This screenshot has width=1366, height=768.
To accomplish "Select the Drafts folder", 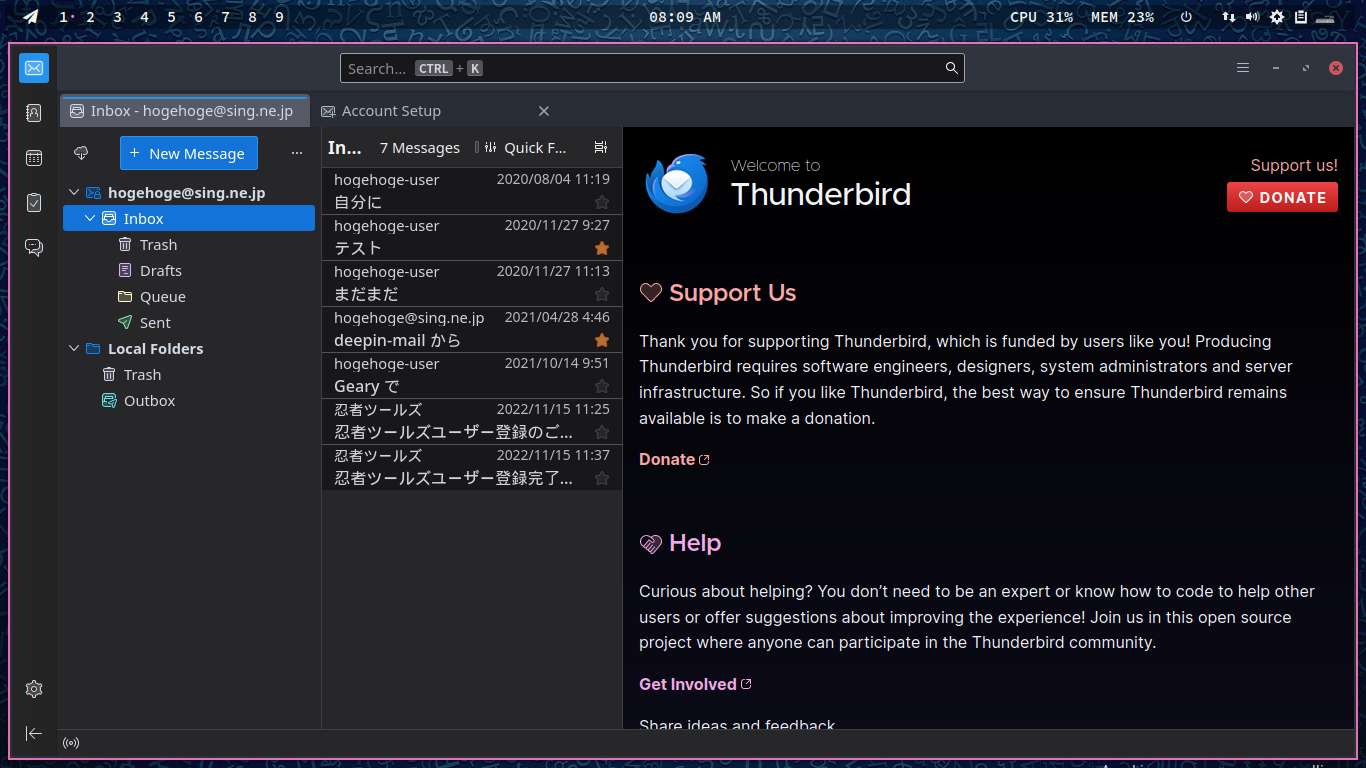I will (189, 270).
